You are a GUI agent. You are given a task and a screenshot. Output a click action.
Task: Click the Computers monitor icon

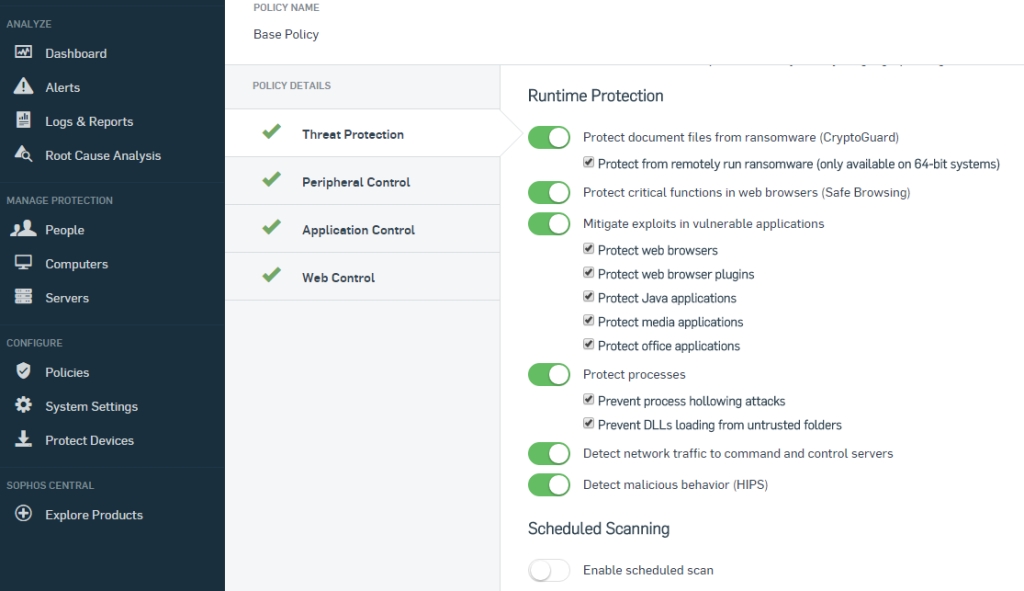pyautogui.click(x=24, y=264)
